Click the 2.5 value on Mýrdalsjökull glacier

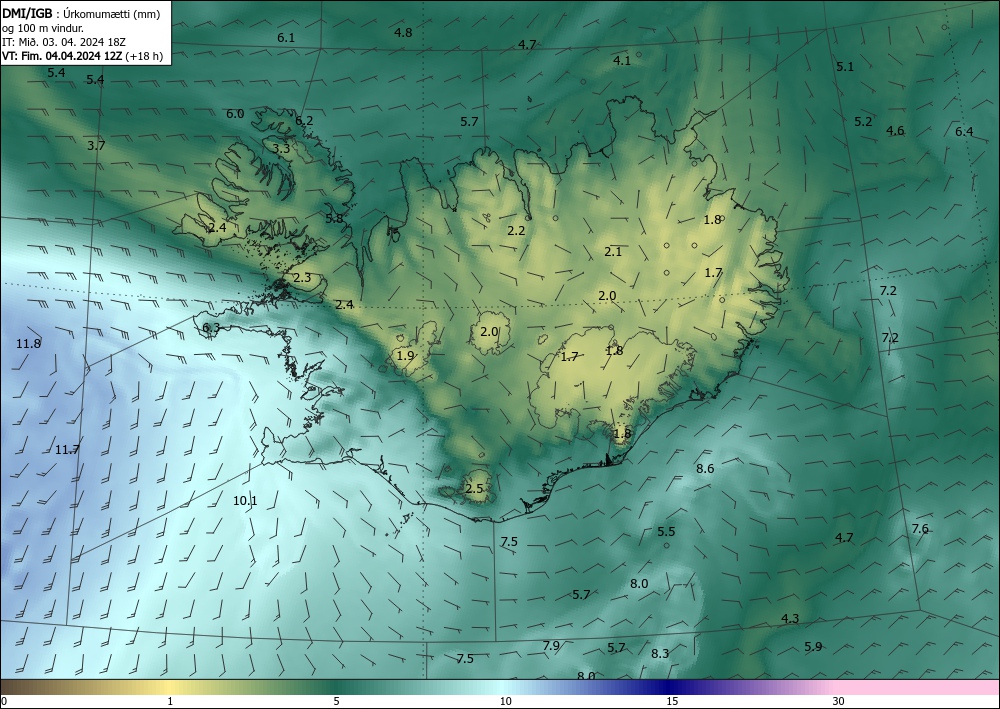(474, 489)
